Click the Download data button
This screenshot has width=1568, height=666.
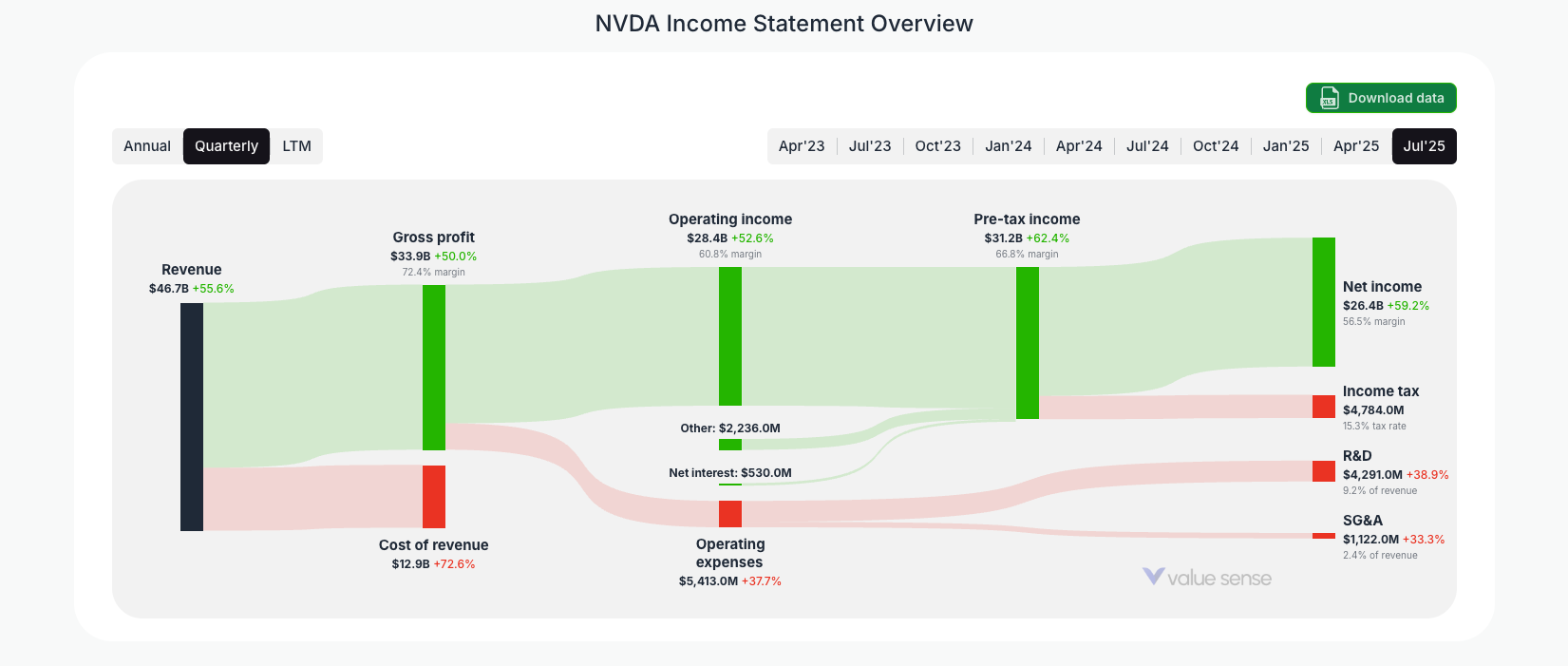(1381, 98)
